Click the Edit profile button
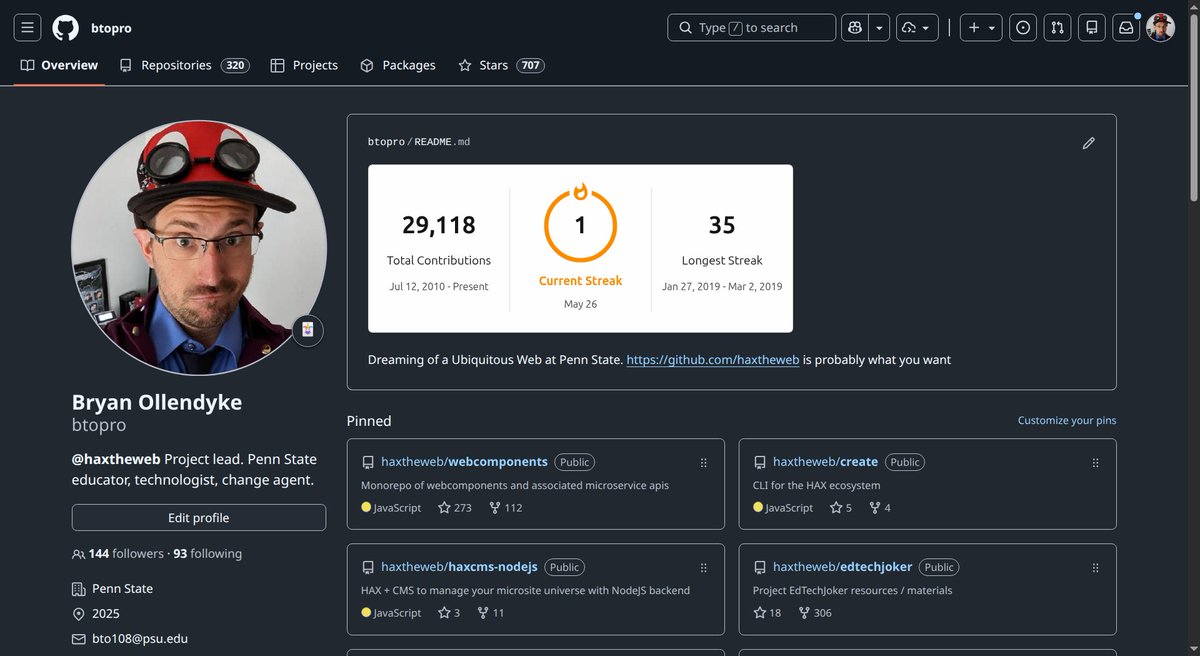 pyautogui.click(x=199, y=518)
